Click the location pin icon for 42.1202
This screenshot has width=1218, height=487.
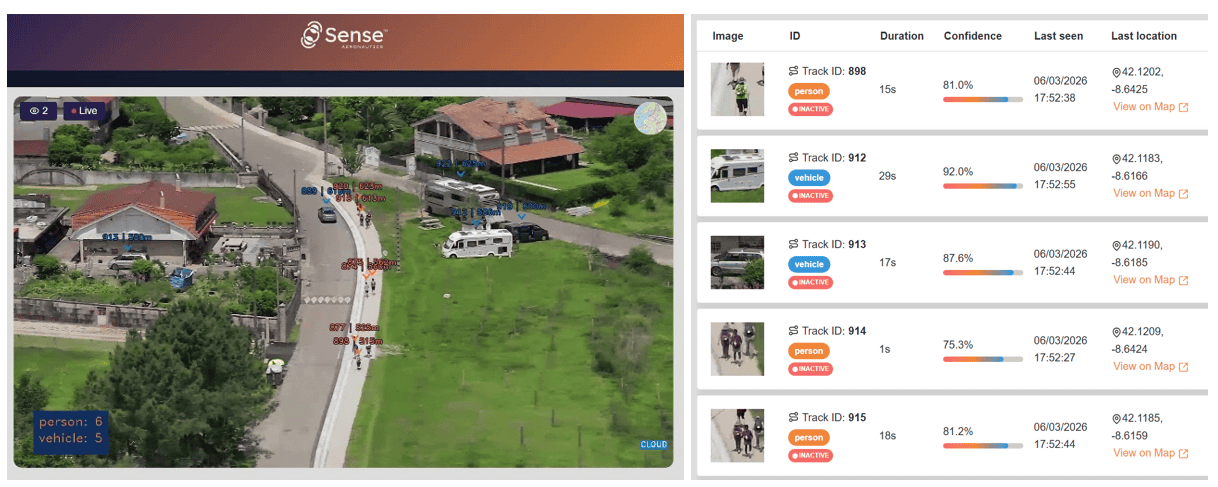click(1117, 72)
